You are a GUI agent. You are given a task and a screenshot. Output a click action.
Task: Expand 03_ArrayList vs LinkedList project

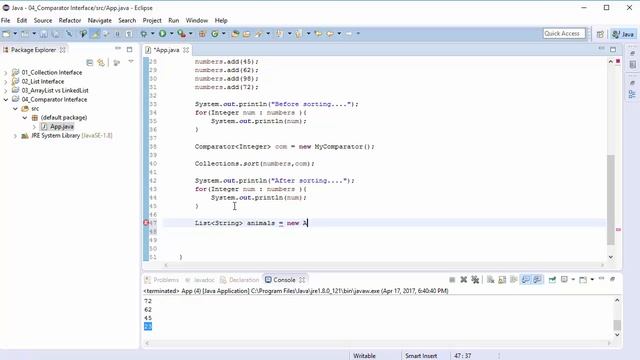(x=6, y=91)
